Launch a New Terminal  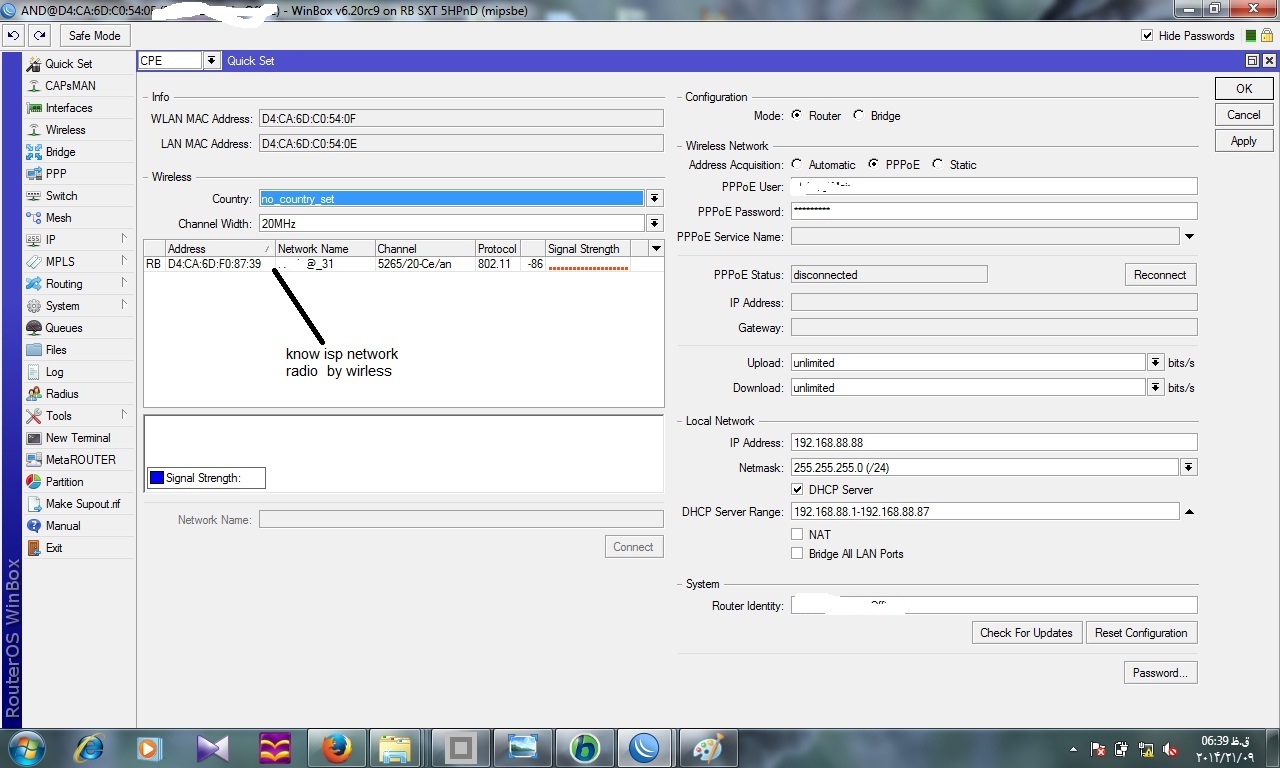[78, 438]
